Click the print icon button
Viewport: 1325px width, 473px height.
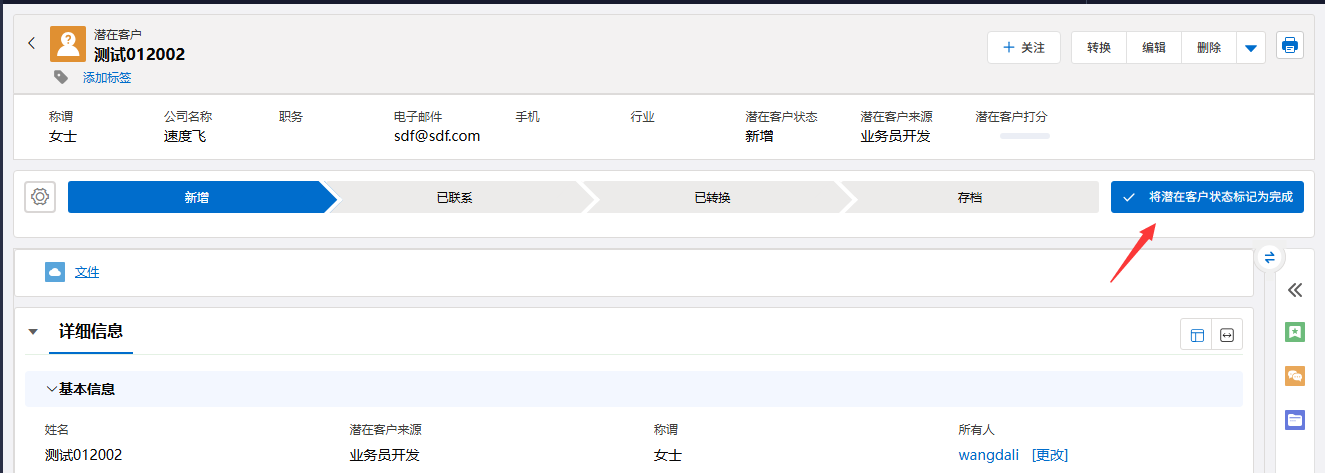[x=1290, y=46]
